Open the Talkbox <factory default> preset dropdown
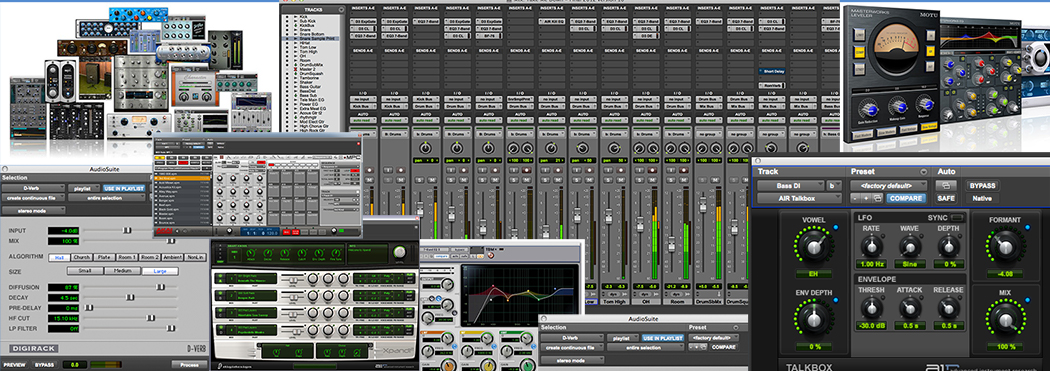The image size is (1050, 371). 889,186
